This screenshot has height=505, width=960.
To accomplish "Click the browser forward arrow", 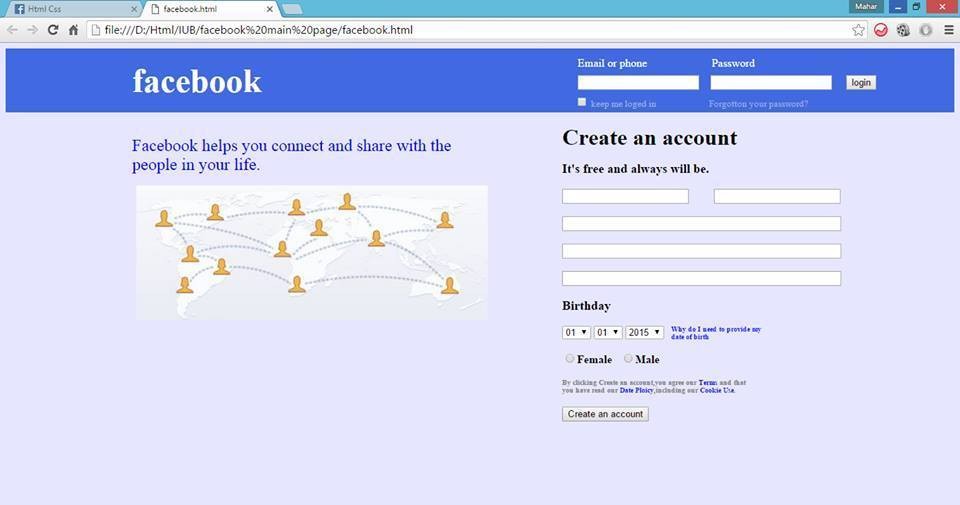I will coord(32,30).
